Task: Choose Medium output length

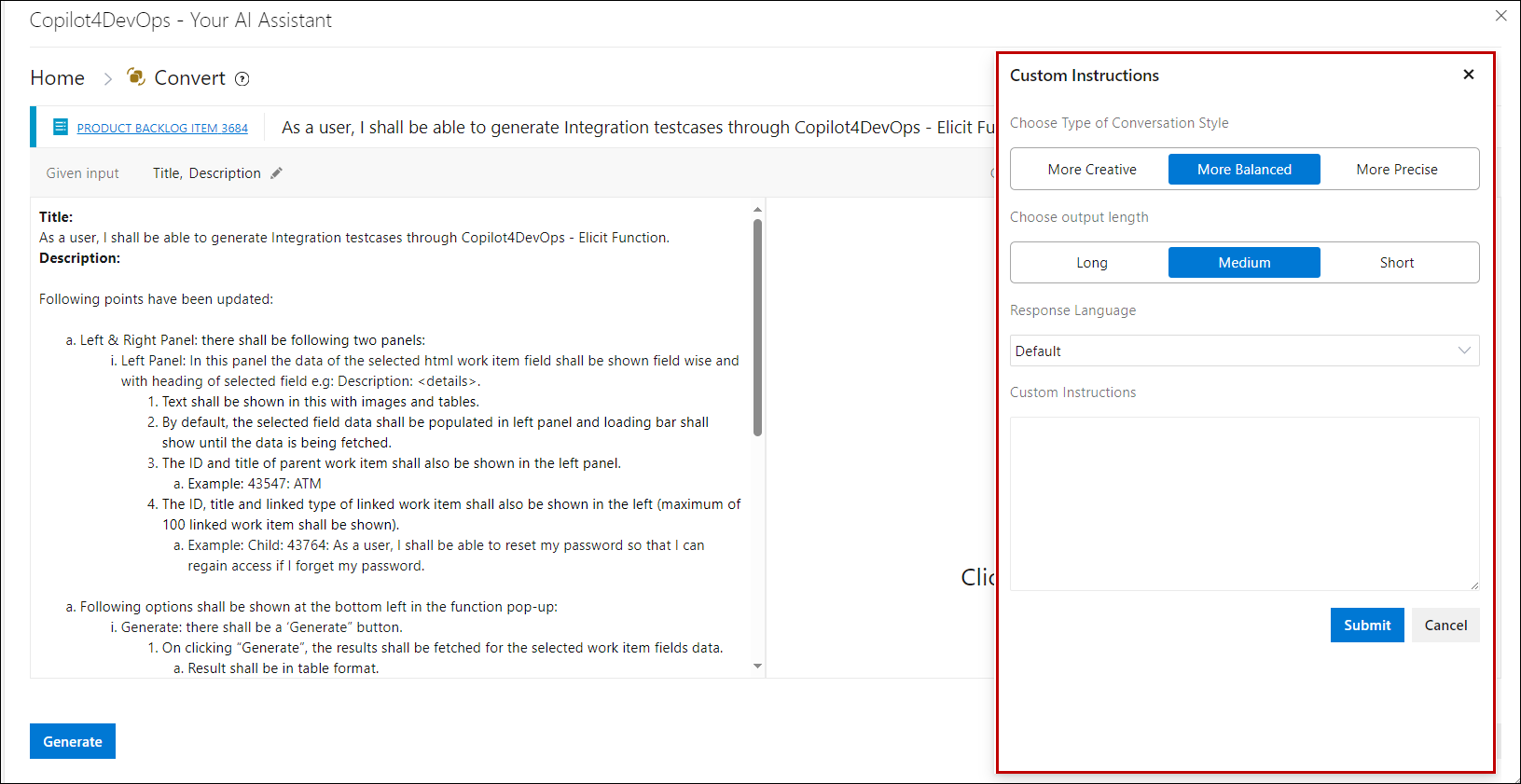Action: 1244,263
